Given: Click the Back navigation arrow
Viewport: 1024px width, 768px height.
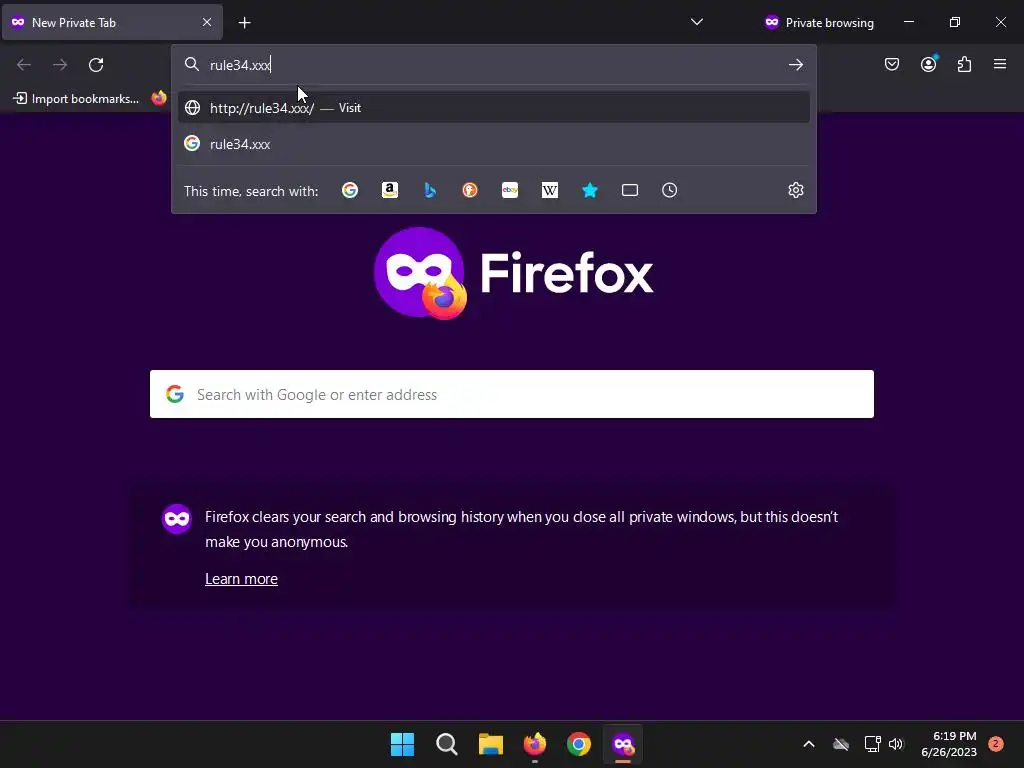Looking at the screenshot, I should tap(24, 65).
